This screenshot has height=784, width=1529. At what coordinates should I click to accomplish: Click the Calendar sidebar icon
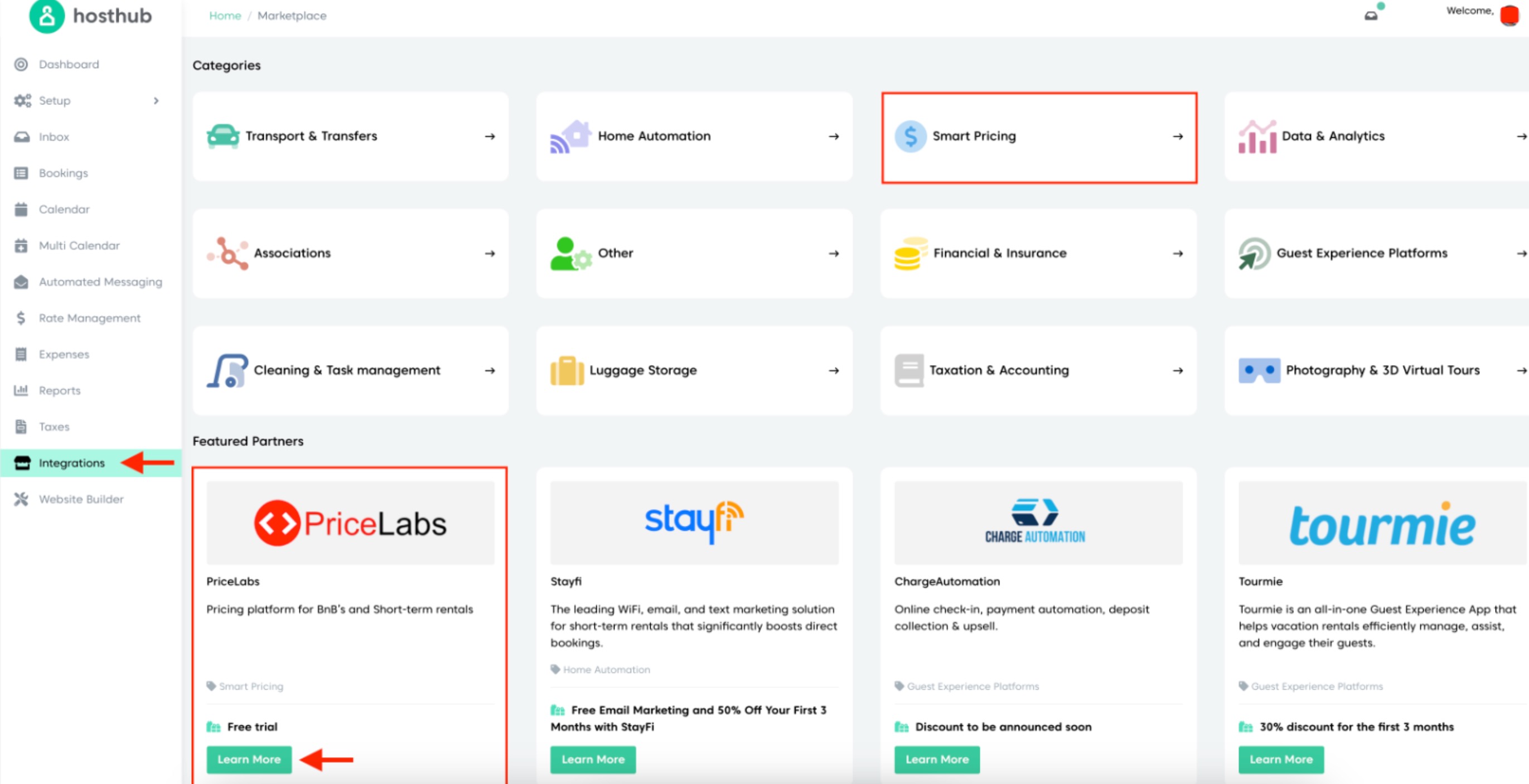(x=21, y=209)
